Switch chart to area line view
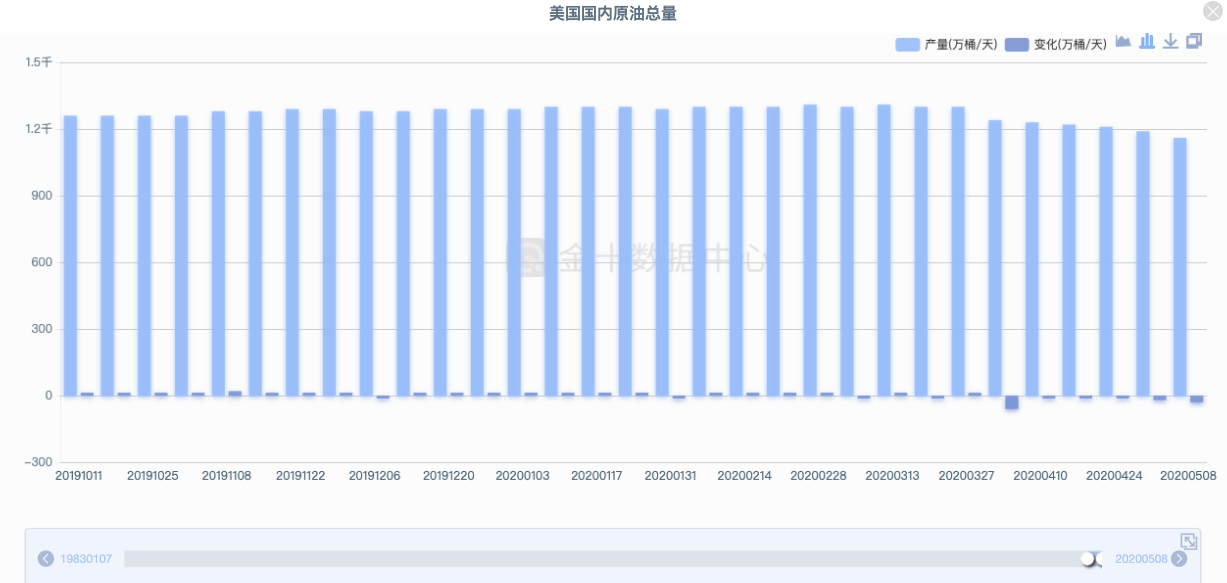This screenshot has height=583, width=1227. click(1123, 41)
